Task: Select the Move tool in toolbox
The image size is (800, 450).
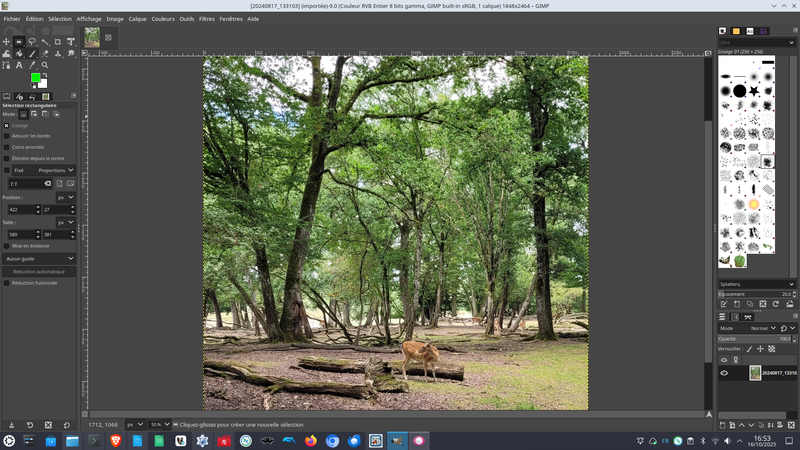Action: coord(6,42)
